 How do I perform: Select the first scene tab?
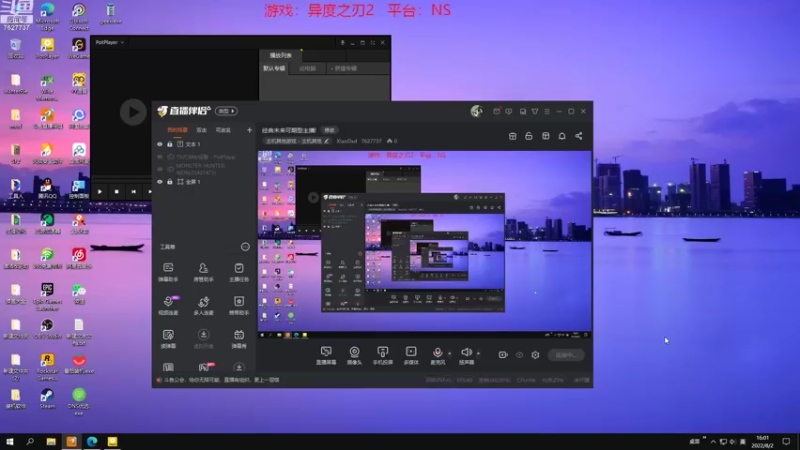coord(178,130)
